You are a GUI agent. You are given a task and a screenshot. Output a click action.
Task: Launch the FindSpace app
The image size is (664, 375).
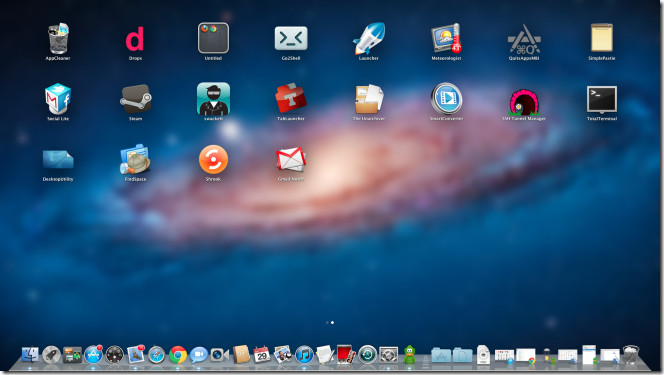pyautogui.click(x=136, y=159)
